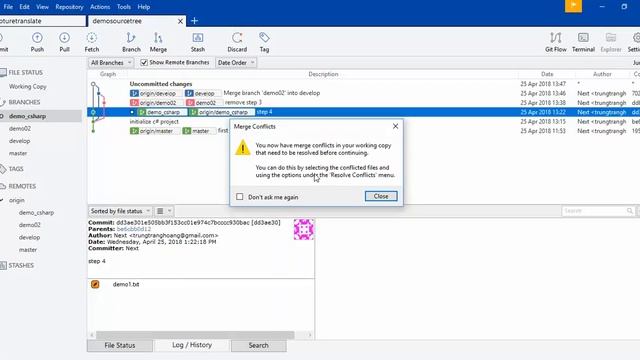
Task: Open the Explorer toolbar icon
Action: point(611,42)
